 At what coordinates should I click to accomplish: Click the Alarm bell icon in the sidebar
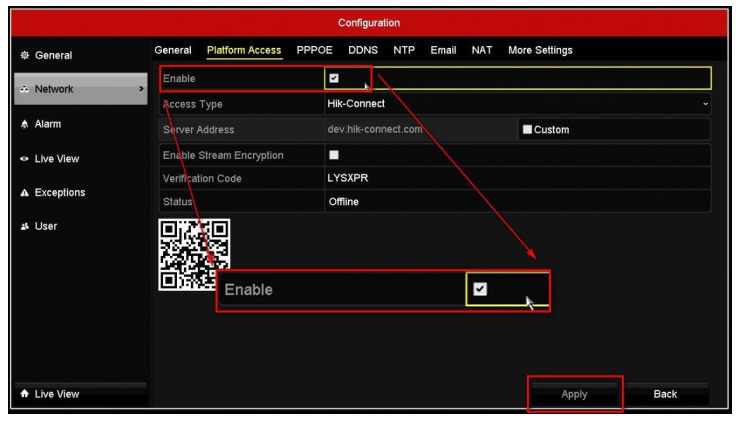25,124
